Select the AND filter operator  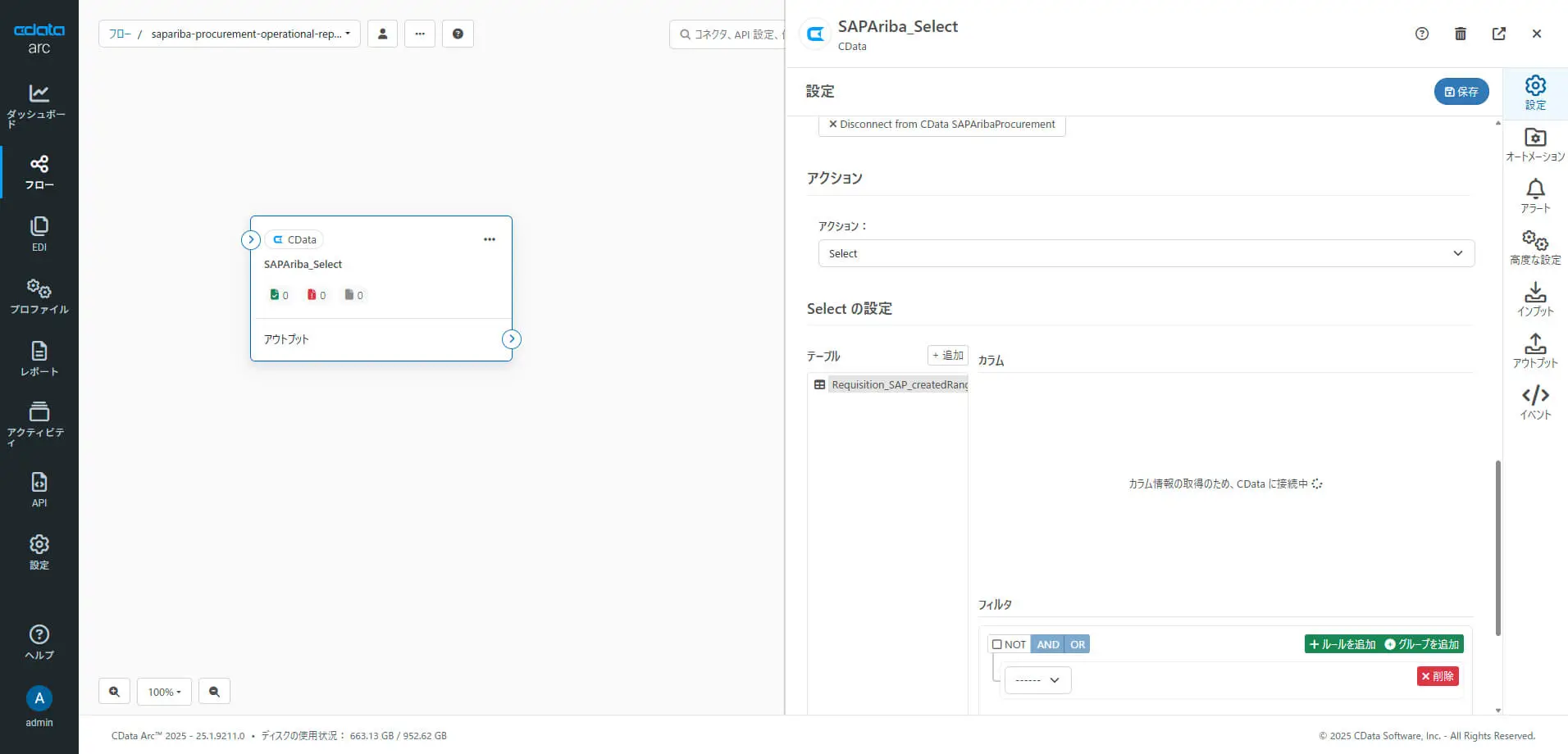[x=1047, y=644]
